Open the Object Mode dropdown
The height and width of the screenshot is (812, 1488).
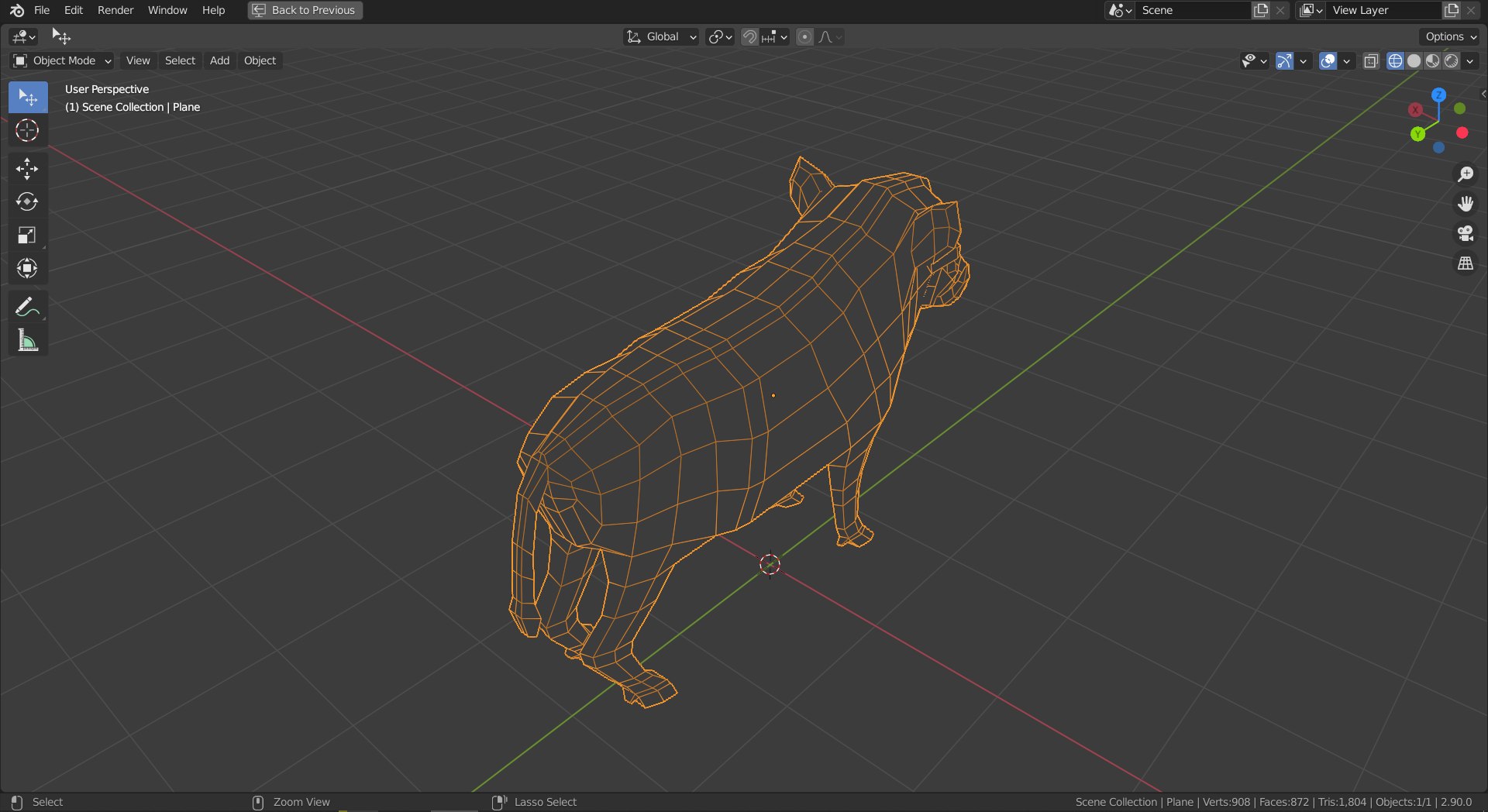click(x=62, y=60)
